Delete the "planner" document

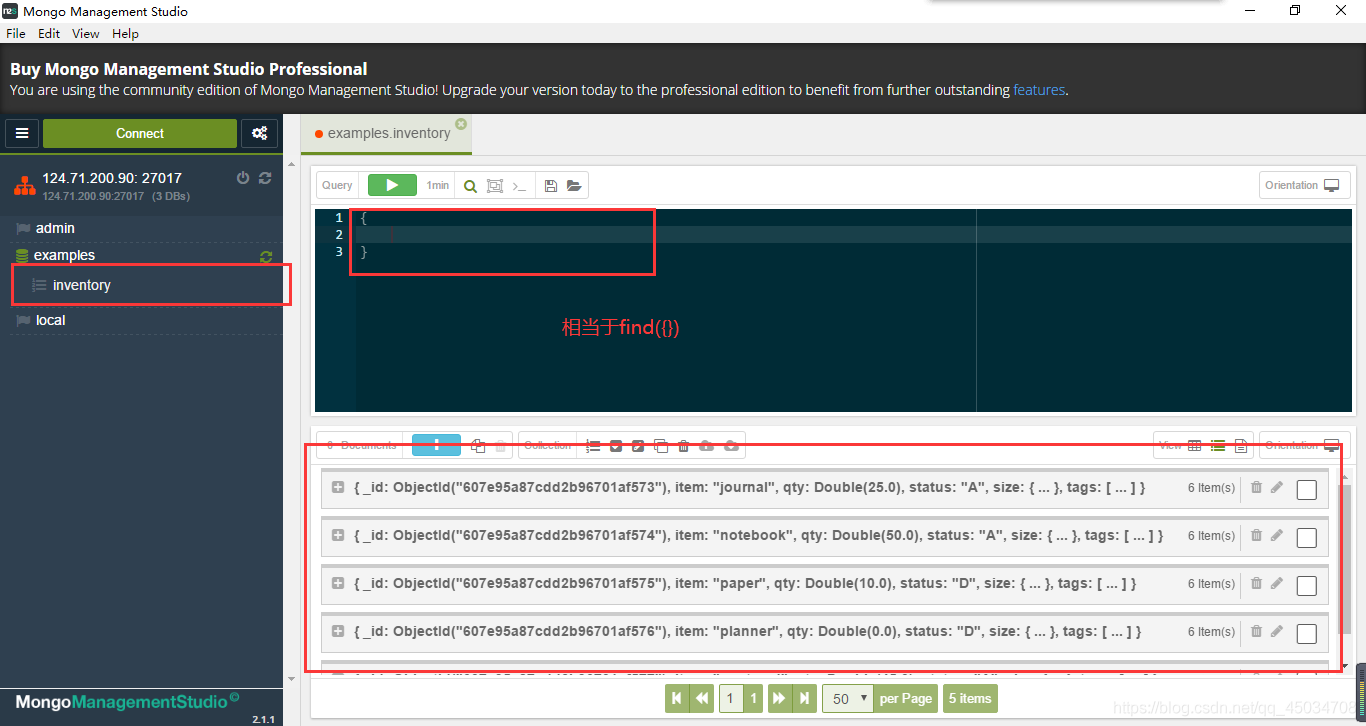(x=1256, y=631)
